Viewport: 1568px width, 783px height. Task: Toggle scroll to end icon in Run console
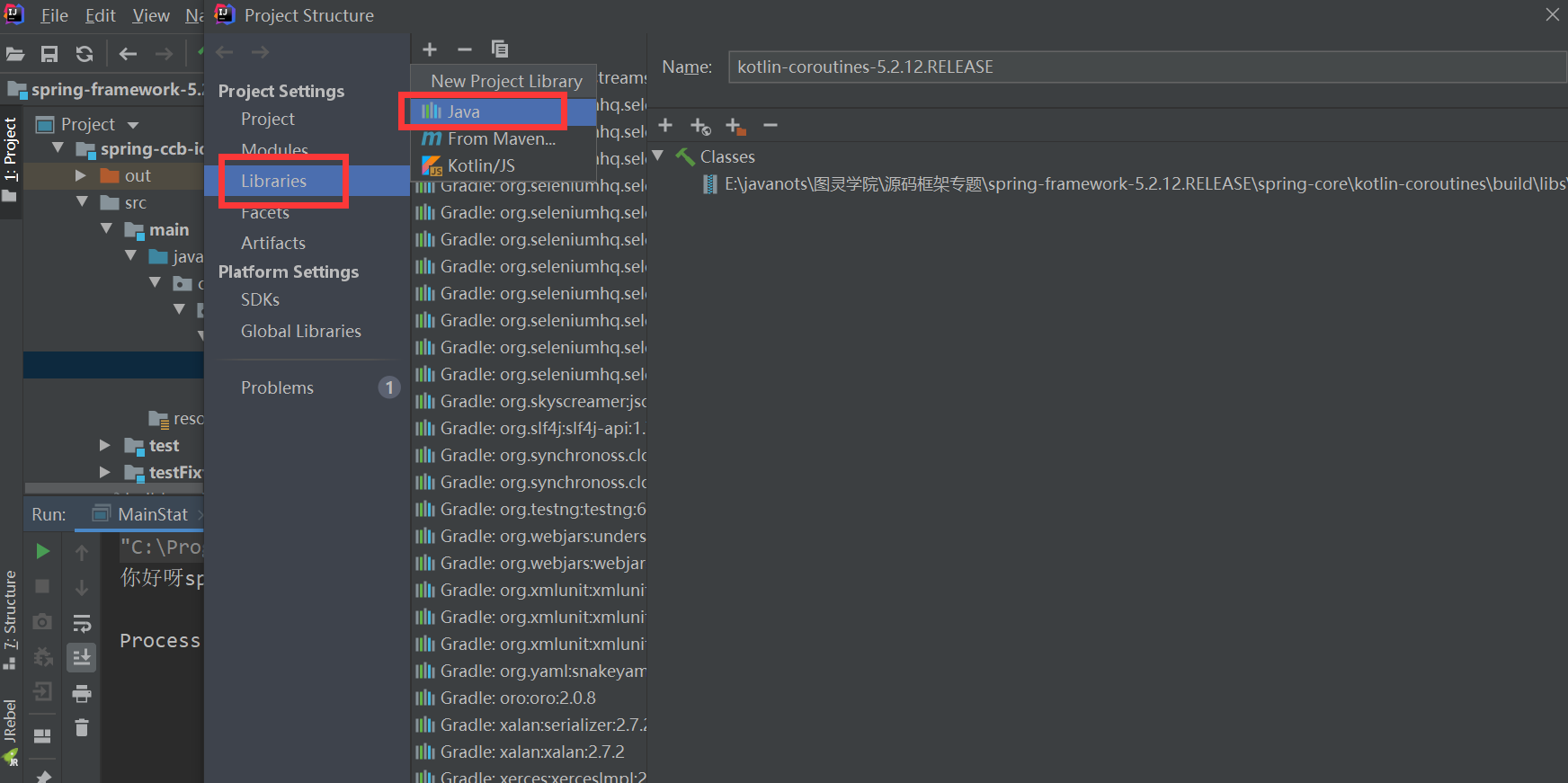click(x=82, y=658)
